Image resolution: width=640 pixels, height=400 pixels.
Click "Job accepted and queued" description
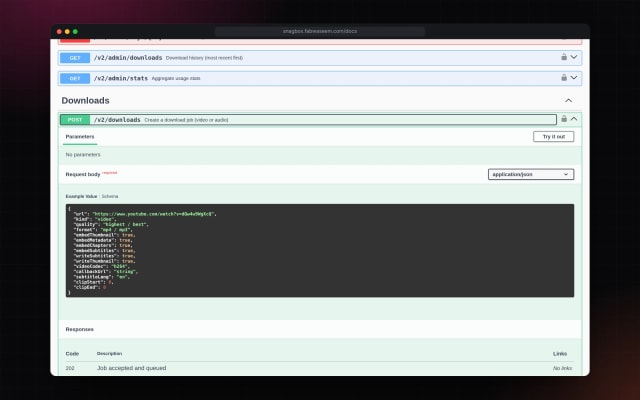coord(131,368)
